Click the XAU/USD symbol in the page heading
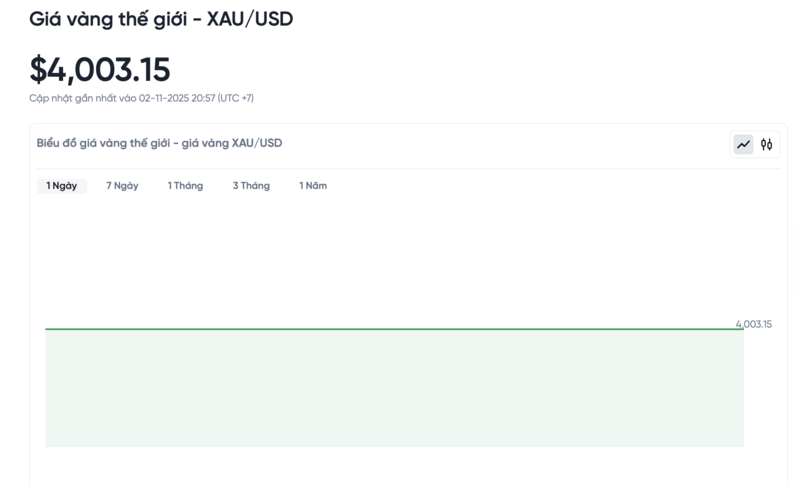Viewport: 800px width, 486px height. (250, 19)
